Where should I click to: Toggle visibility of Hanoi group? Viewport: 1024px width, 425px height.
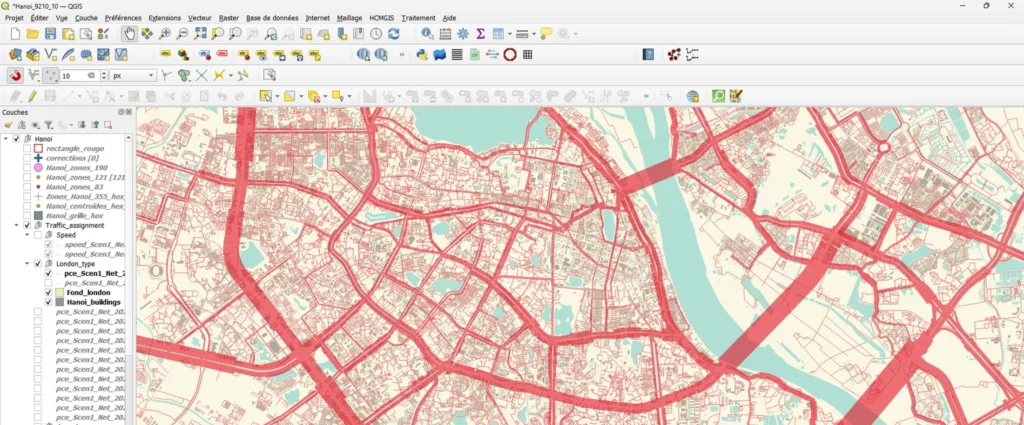tap(16, 139)
